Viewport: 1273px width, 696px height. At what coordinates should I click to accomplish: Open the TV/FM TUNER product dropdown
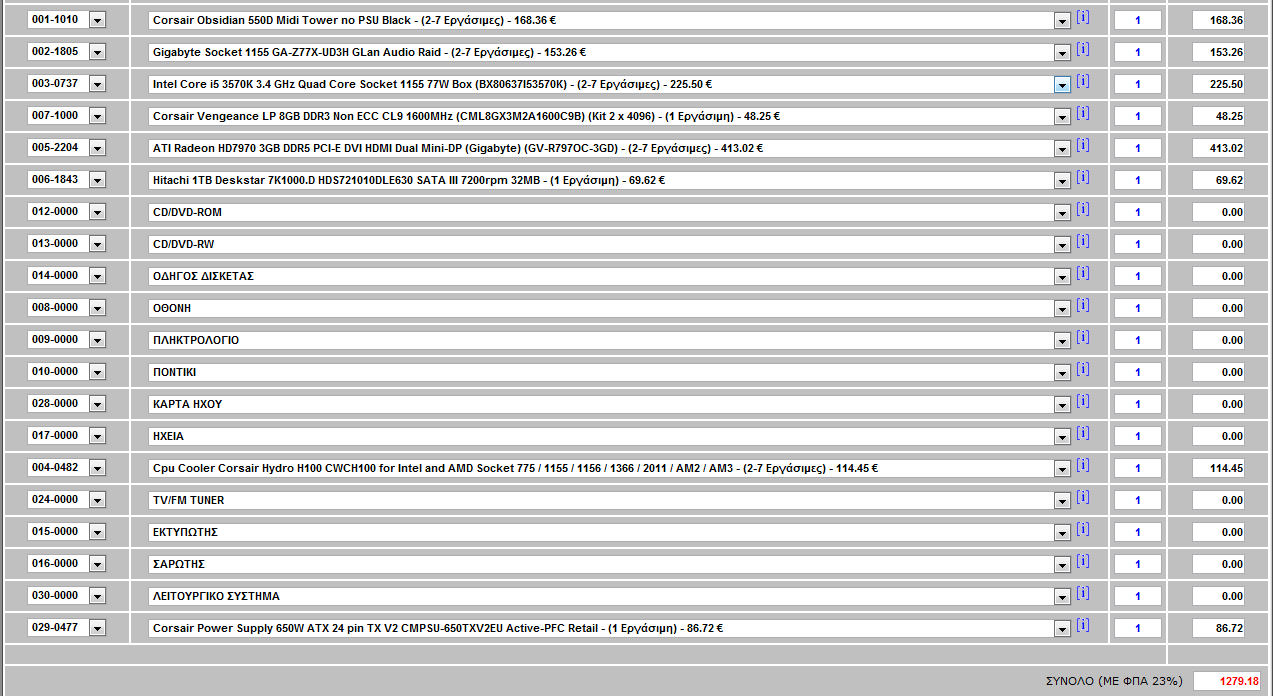(1062, 501)
